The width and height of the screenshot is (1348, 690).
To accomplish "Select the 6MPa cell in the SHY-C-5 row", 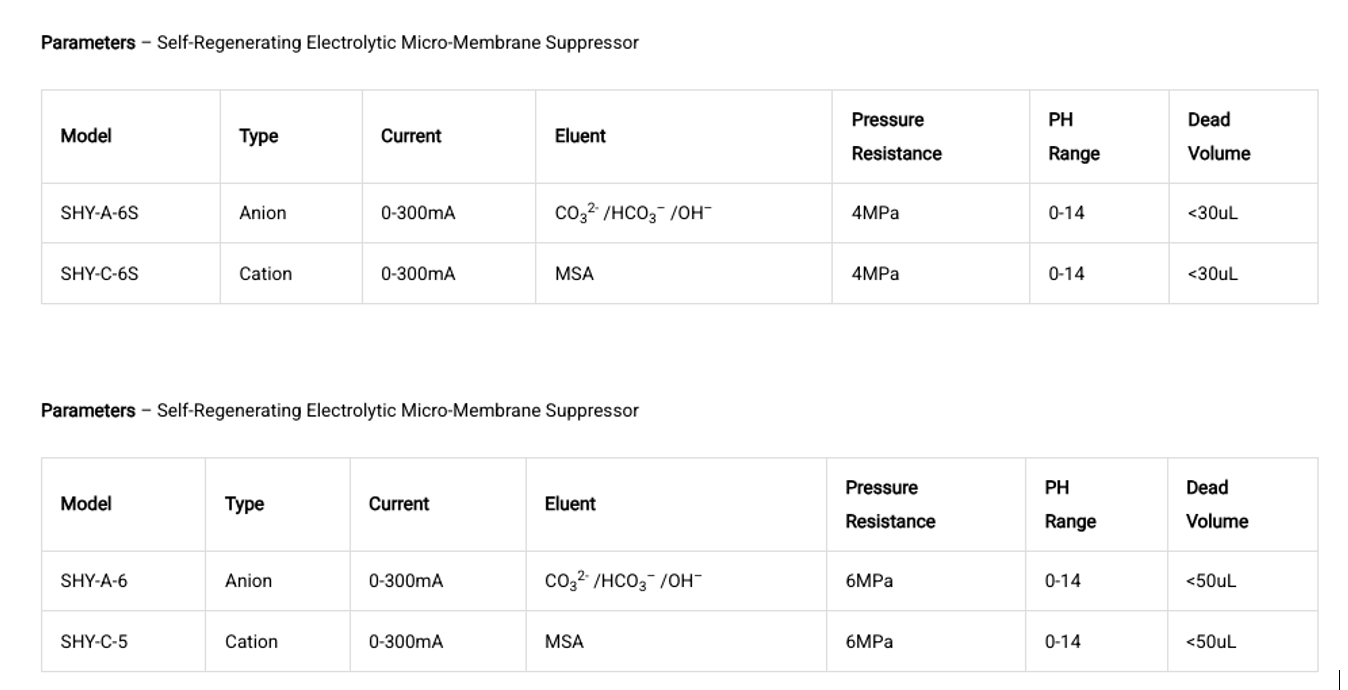I will point(869,642).
